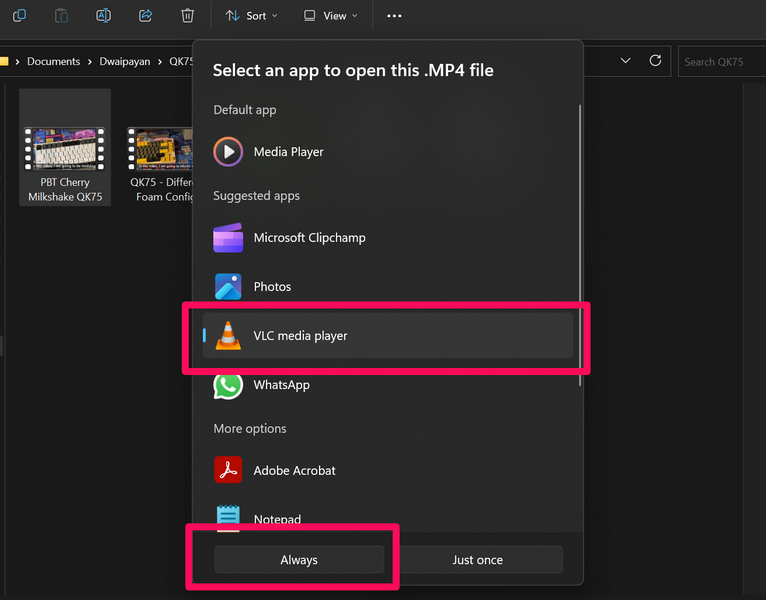This screenshot has width=766, height=600.
Task: Expand the address bar history chevron
Action: (x=625, y=61)
